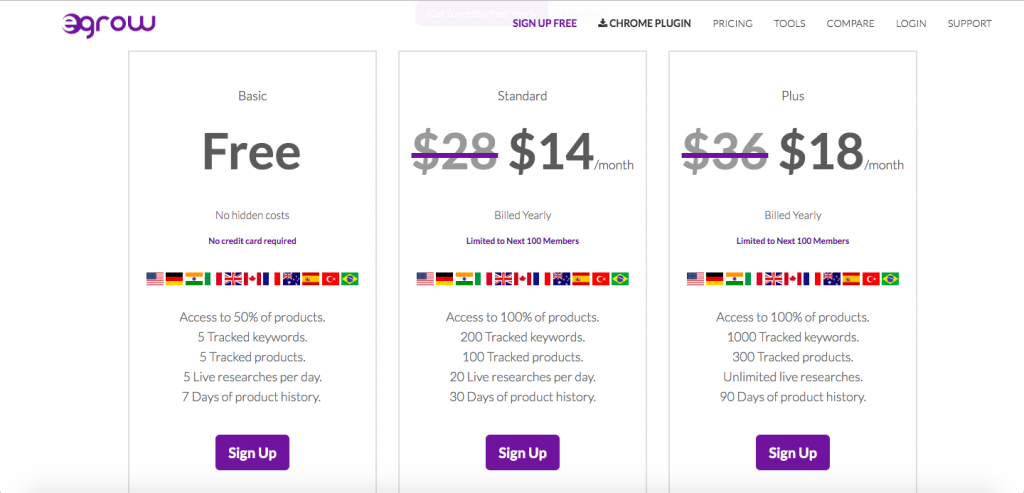Open the Tools menu item
The height and width of the screenshot is (493, 1024).
tap(790, 24)
